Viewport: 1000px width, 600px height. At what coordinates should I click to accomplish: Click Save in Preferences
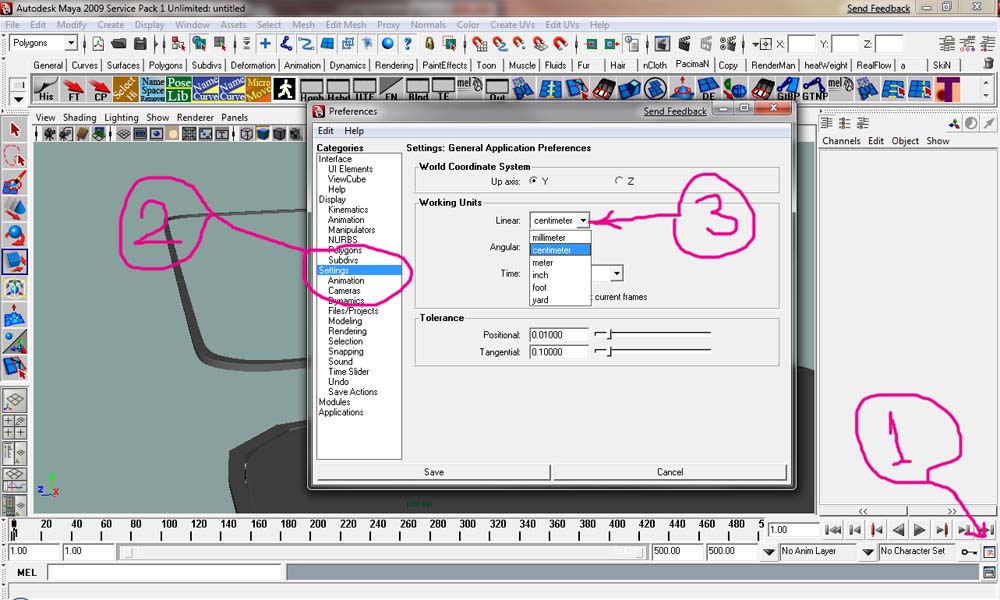click(x=434, y=472)
